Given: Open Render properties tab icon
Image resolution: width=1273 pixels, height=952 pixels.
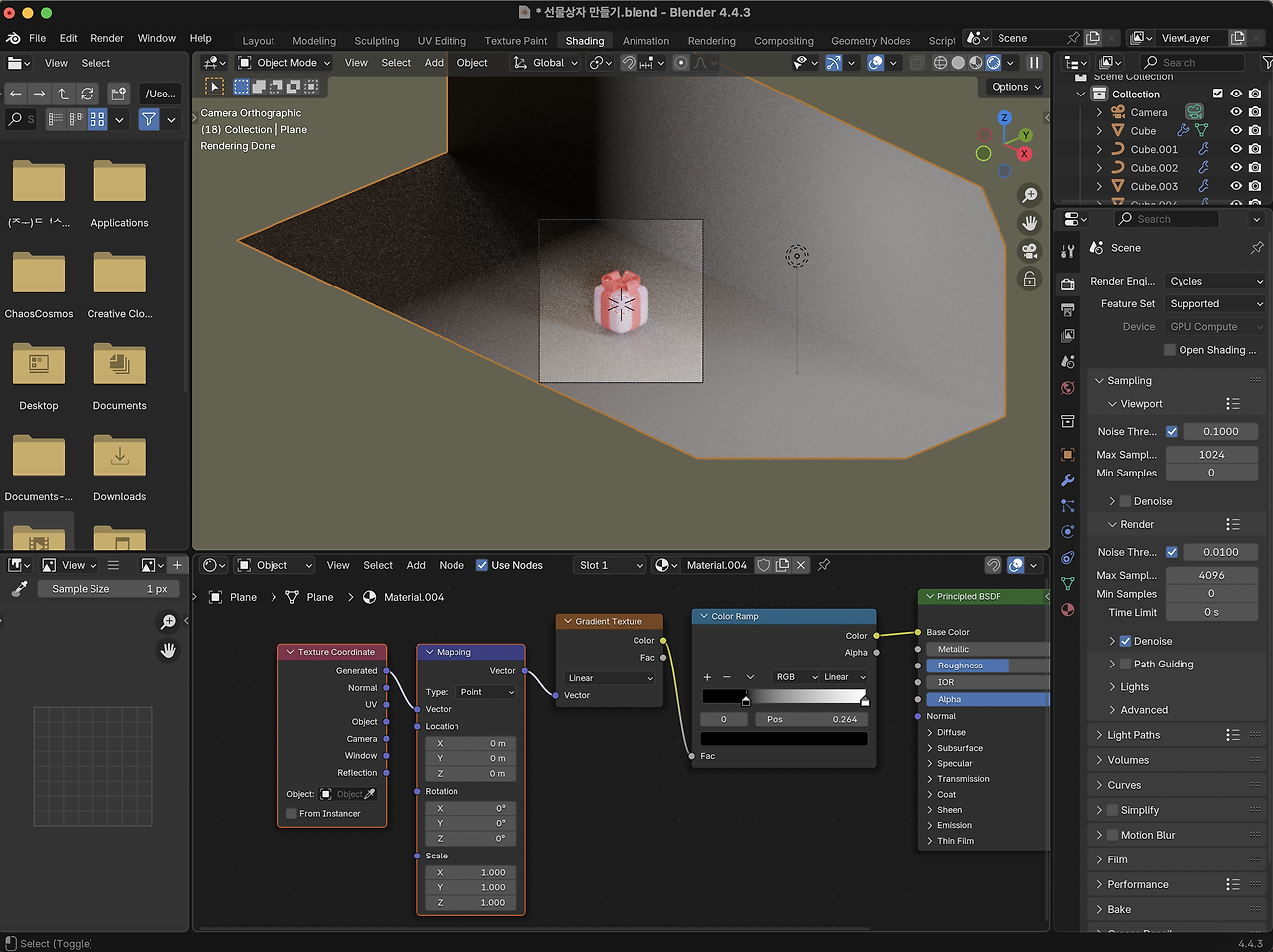Looking at the screenshot, I should point(1068,285).
